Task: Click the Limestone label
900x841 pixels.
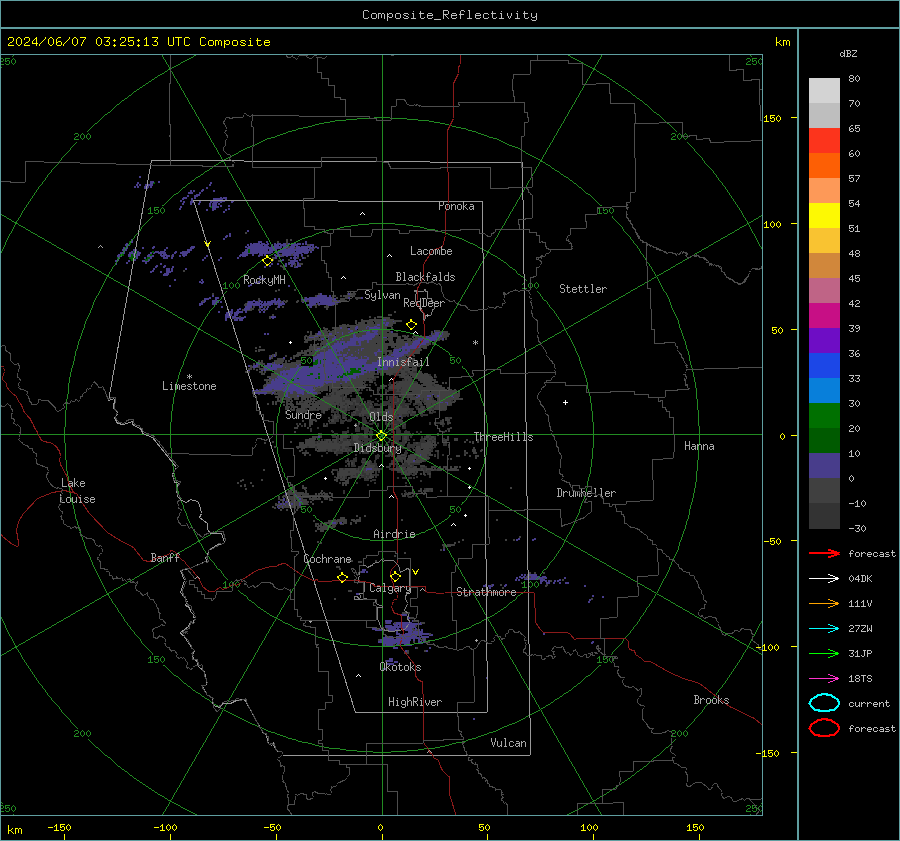Action: point(189,386)
